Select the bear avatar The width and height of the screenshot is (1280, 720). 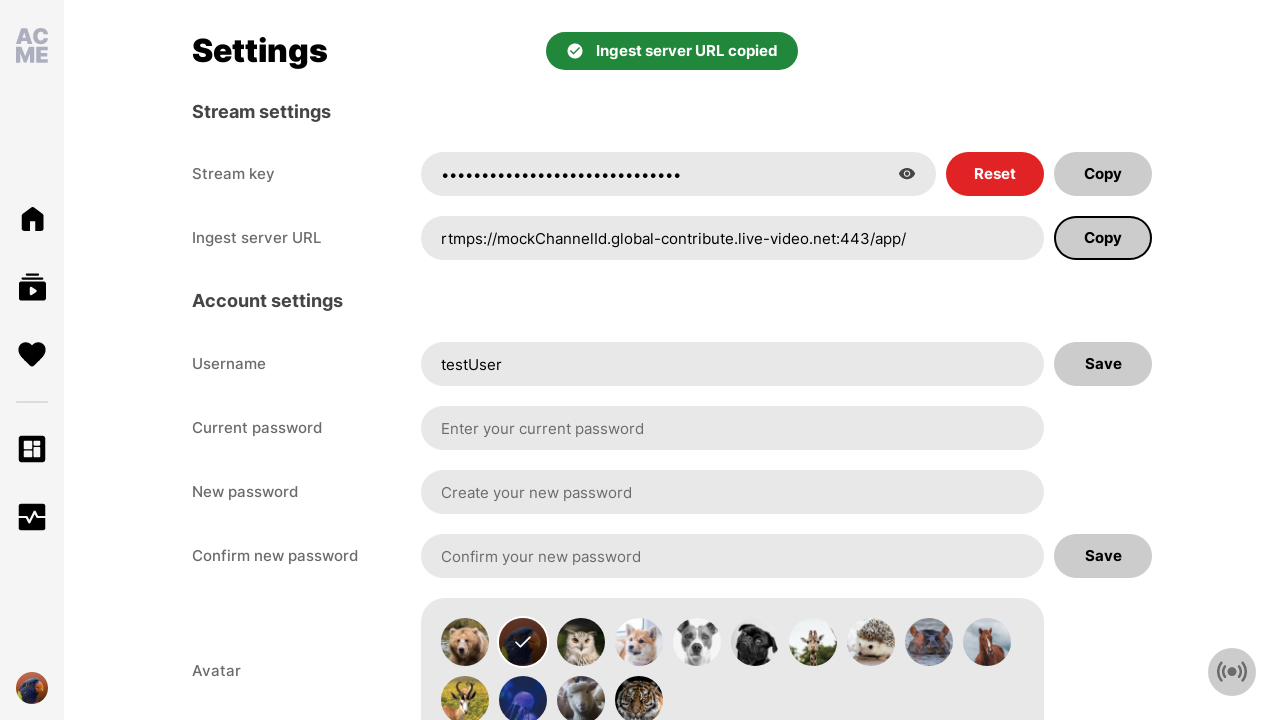(x=465, y=642)
